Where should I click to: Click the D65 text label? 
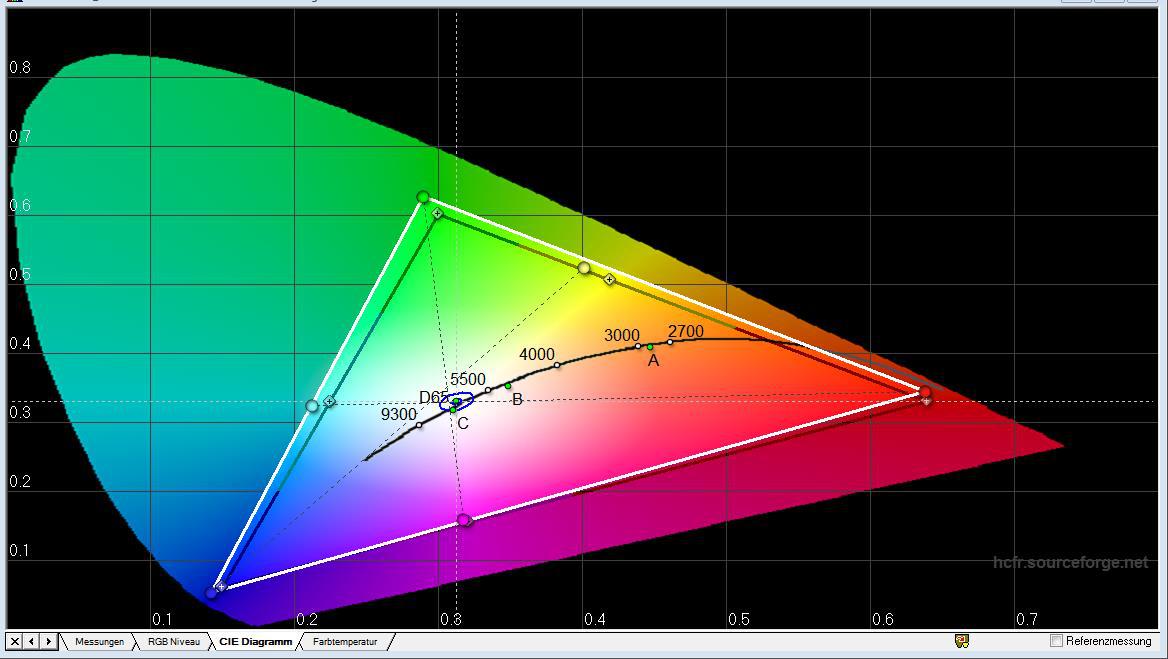point(434,398)
